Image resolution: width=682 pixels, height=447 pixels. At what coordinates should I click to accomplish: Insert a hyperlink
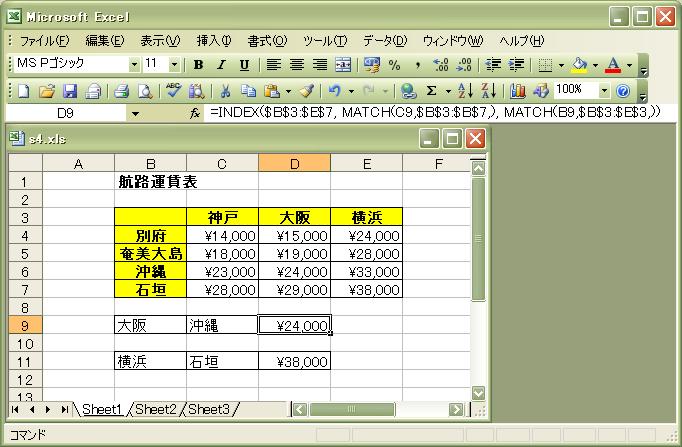click(408, 91)
